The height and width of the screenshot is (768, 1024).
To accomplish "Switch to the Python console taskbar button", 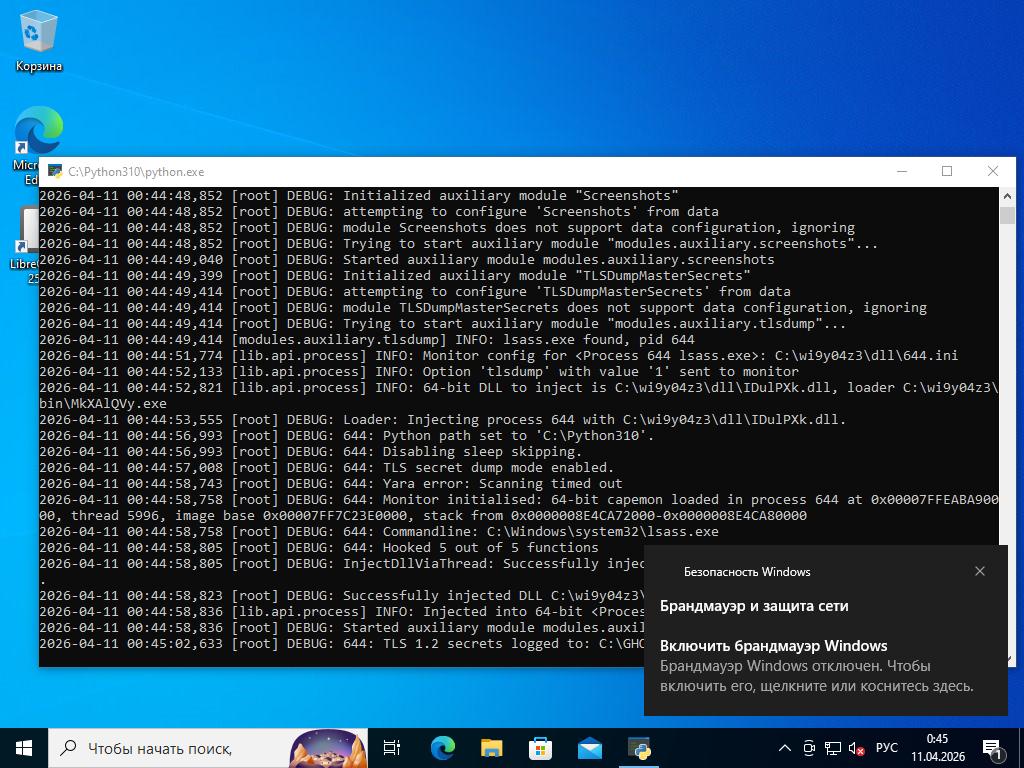I will (639, 748).
